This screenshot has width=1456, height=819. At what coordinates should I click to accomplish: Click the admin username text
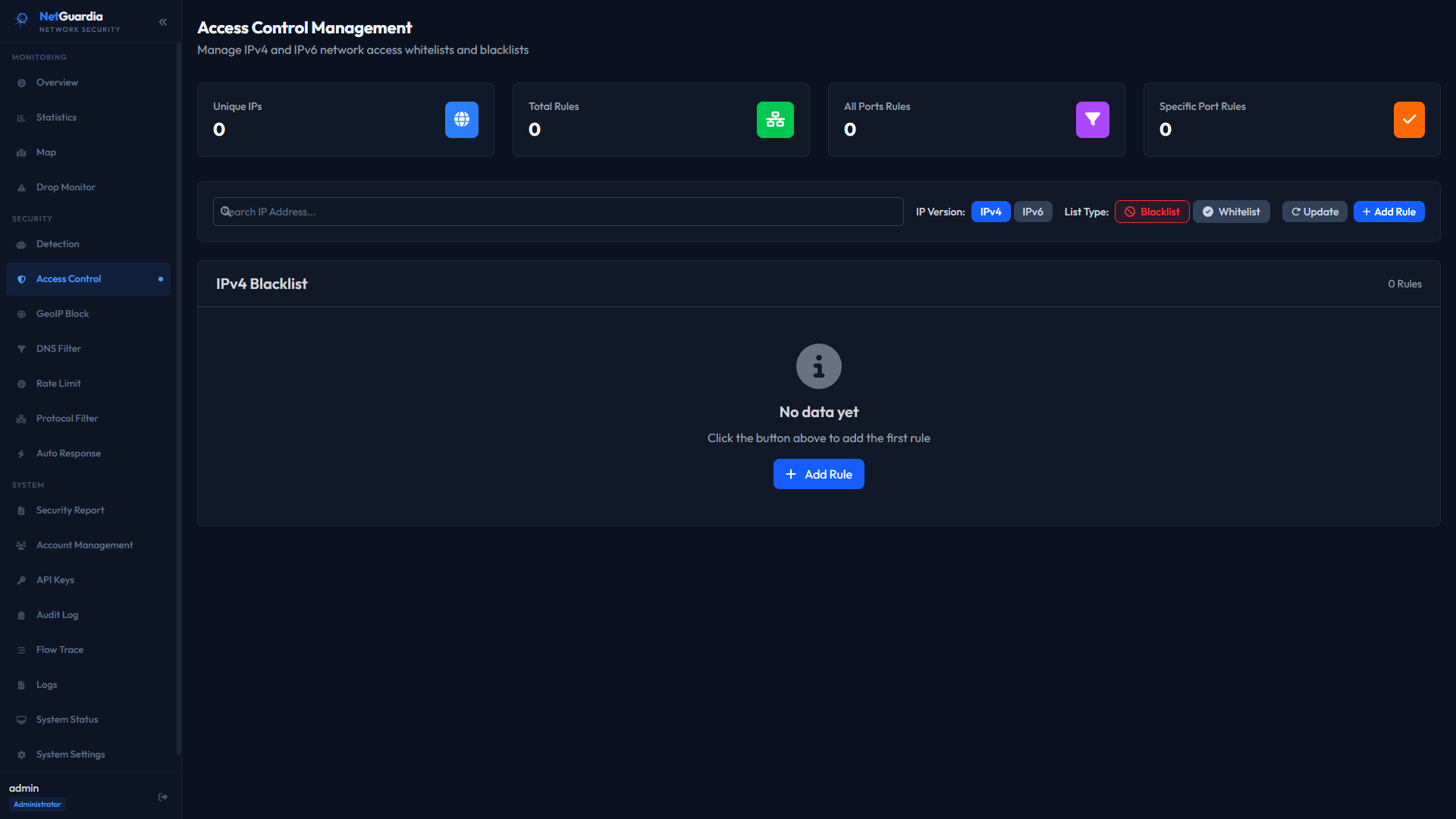click(x=24, y=789)
